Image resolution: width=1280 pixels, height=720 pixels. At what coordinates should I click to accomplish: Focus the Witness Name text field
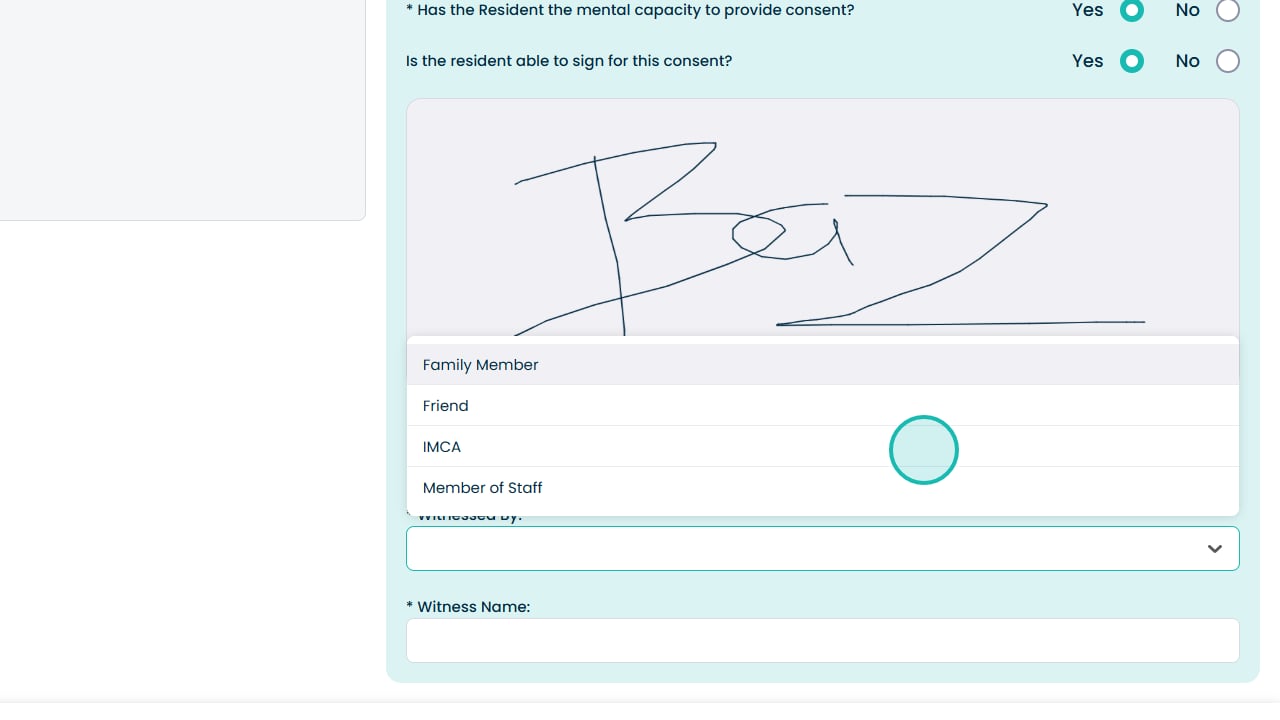(822, 640)
